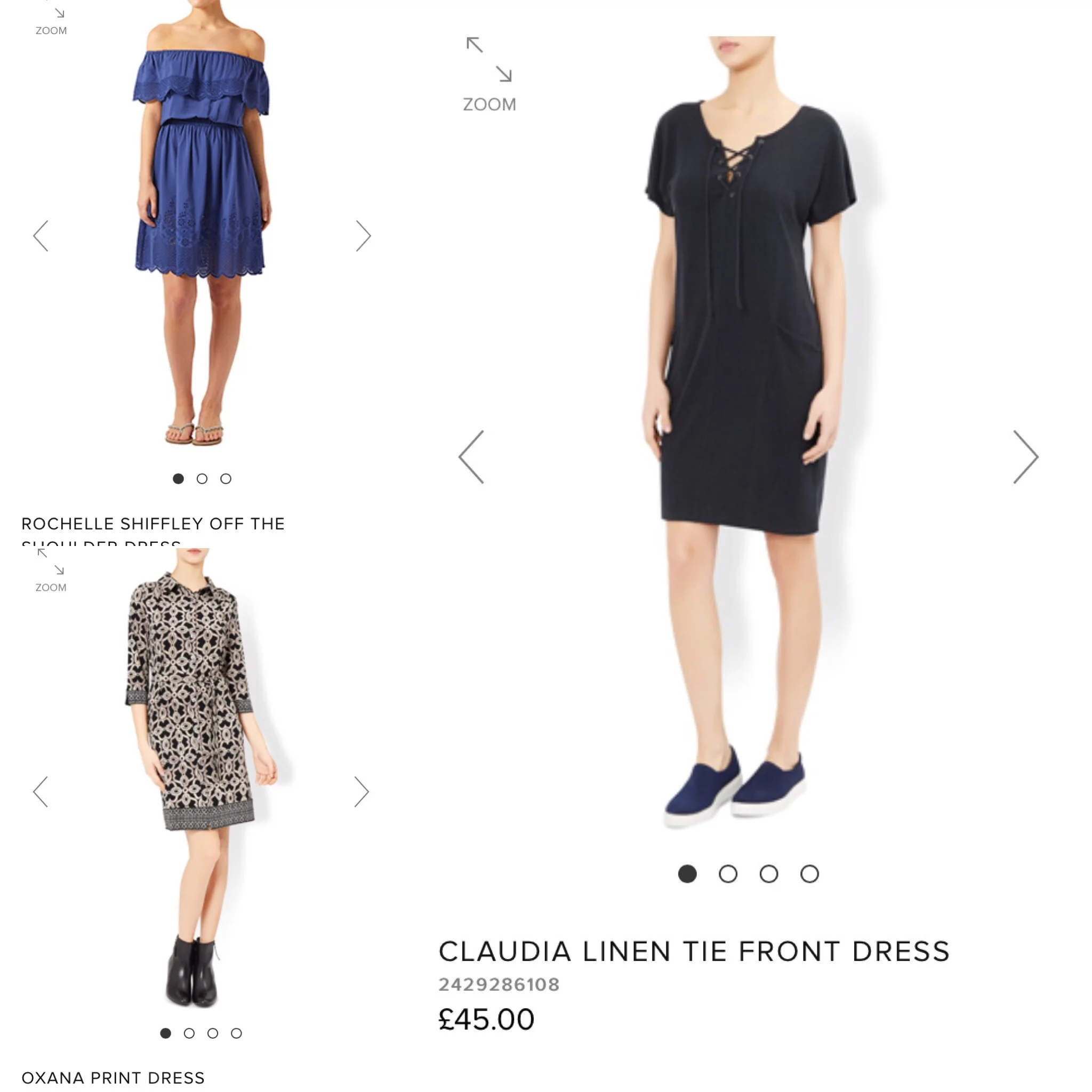Click the blue off-shoulder dress photo
Viewport: 1092px width, 1092px height.
coord(201,222)
